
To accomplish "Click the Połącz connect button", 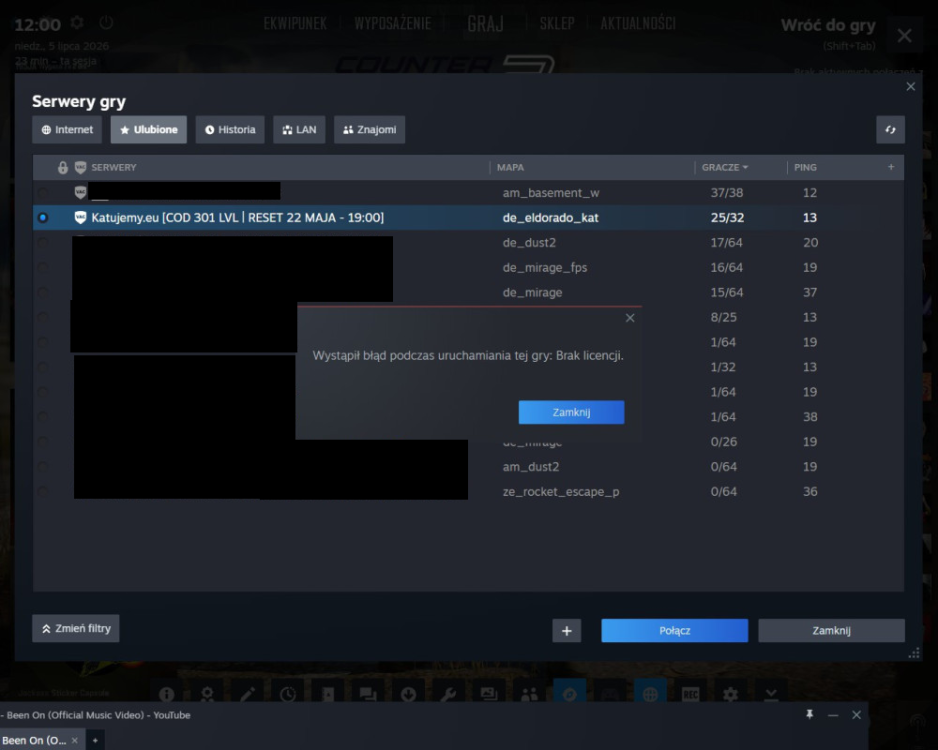I will 674,630.
